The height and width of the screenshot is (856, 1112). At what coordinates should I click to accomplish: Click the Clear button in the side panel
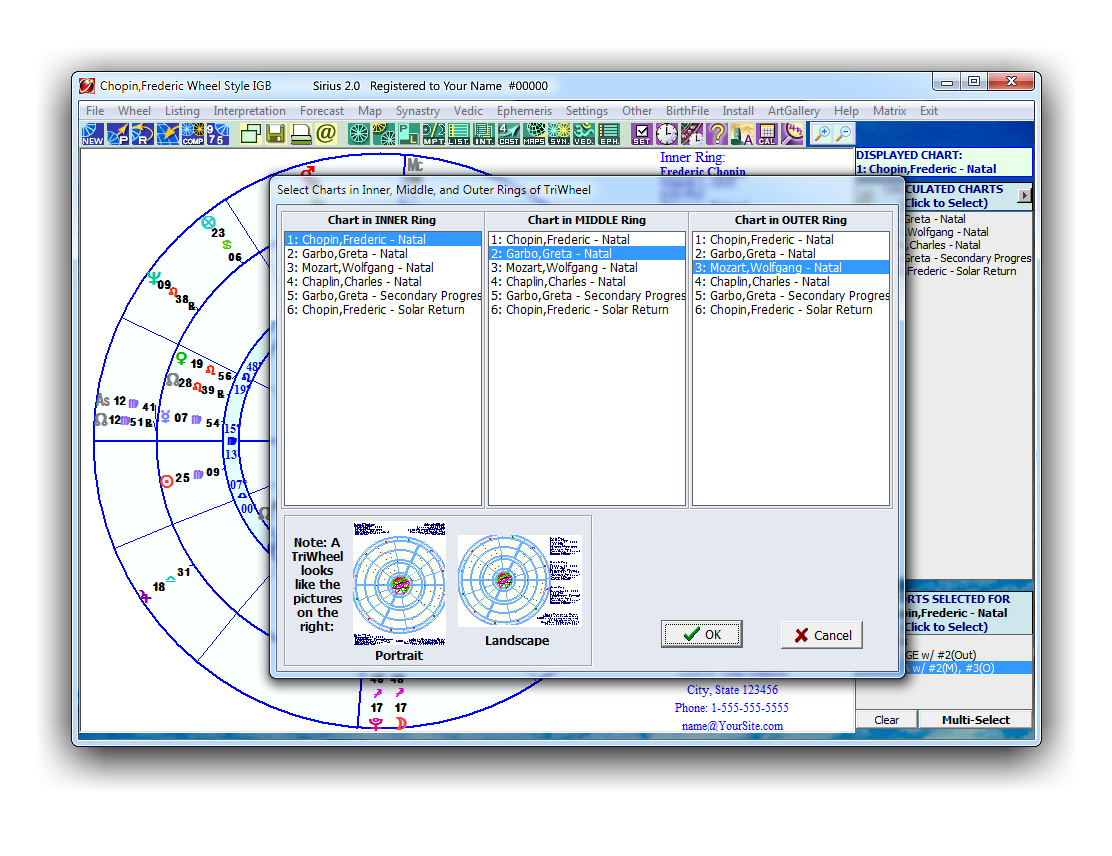click(x=886, y=720)
